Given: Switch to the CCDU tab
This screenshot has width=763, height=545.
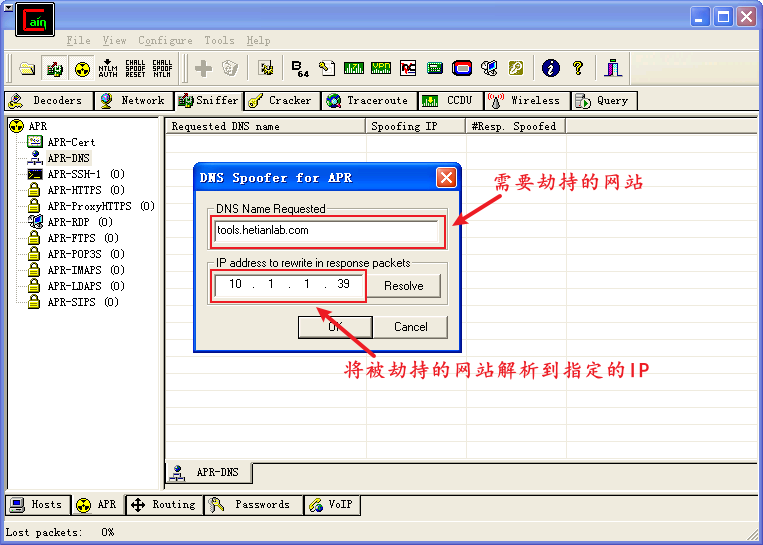Looking at the screenshot, I should 451,101.
